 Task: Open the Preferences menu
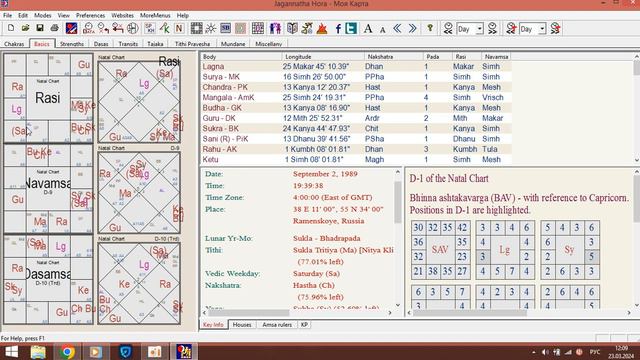90,15
